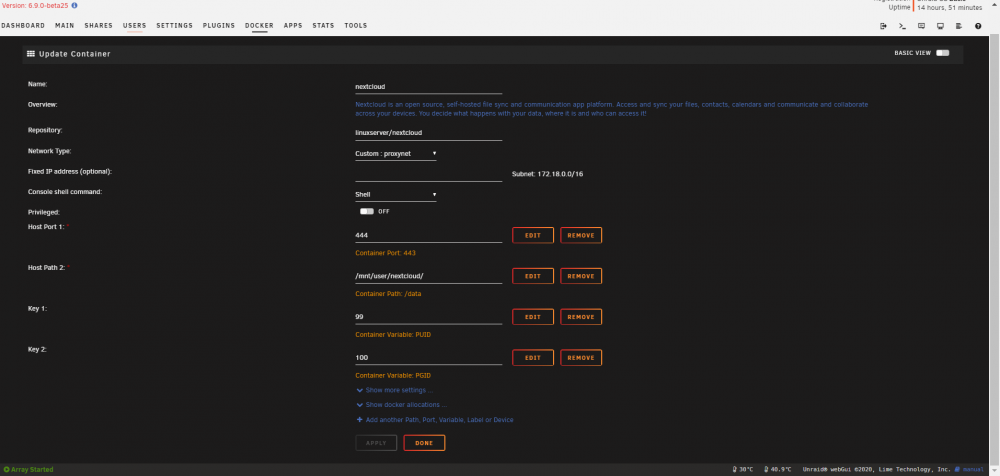Viewport: 1000px width, 476px height.
Task: Click the Key 2 field with 100
Action: coord(429,358)
